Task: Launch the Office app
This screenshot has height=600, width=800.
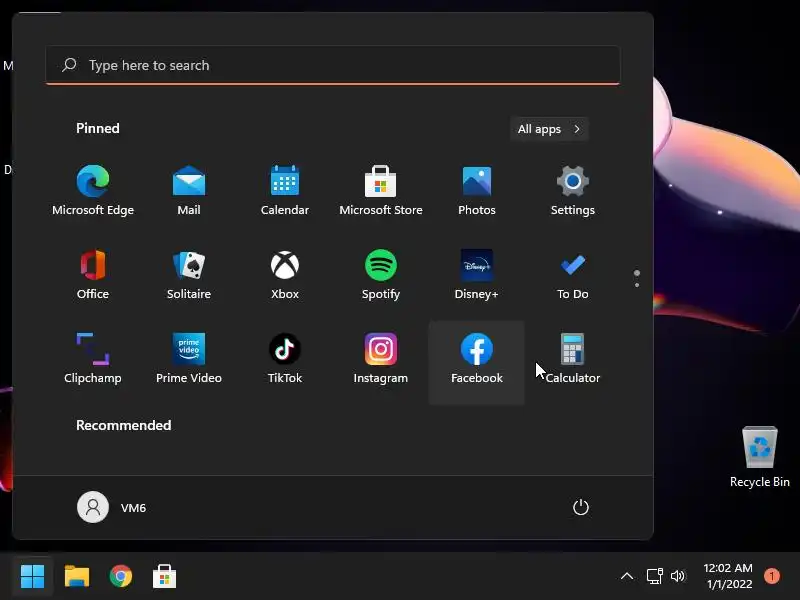Action: point(93,275)
